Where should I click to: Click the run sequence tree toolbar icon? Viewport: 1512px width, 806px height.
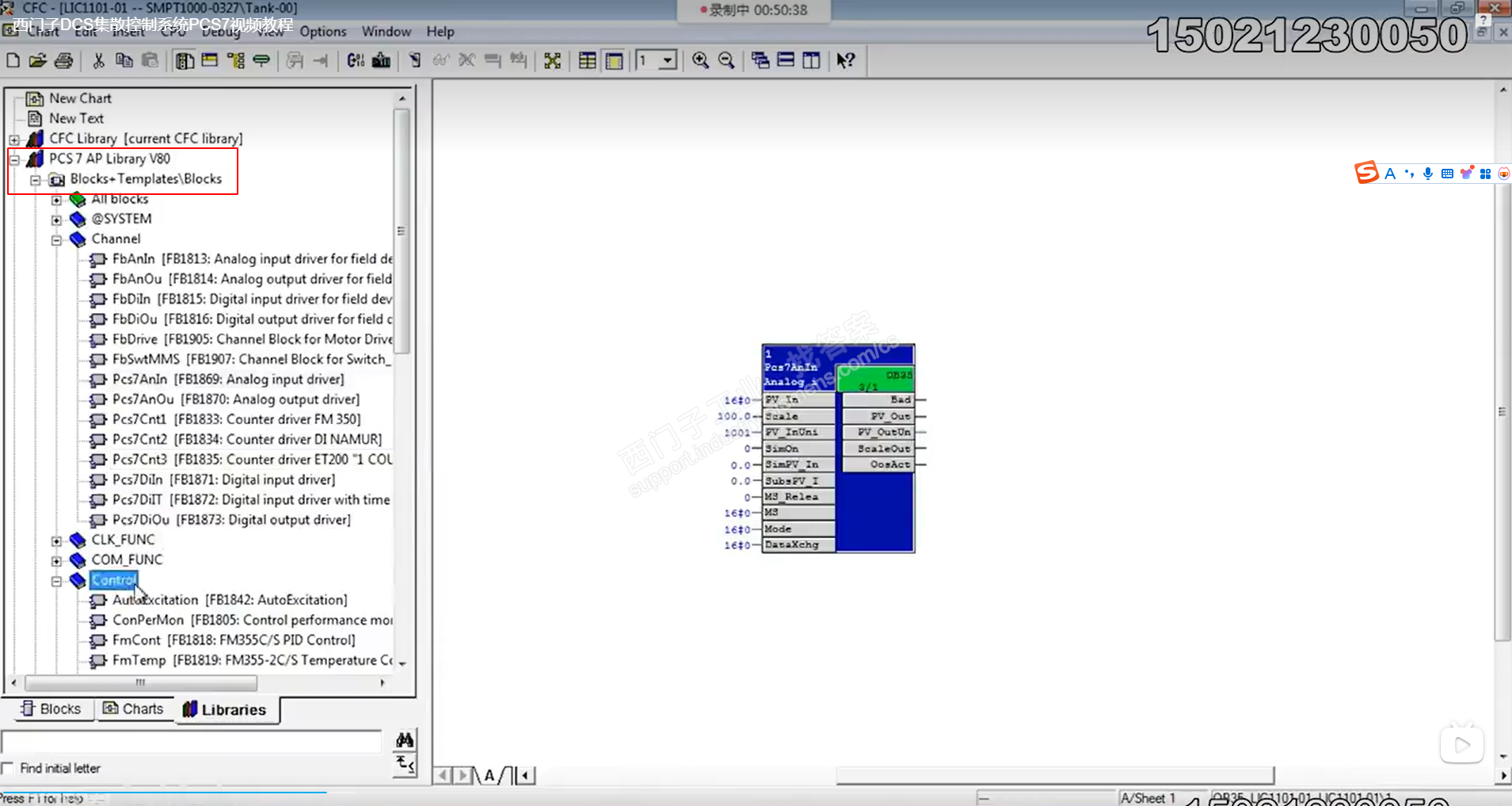[x=236, y=60]
